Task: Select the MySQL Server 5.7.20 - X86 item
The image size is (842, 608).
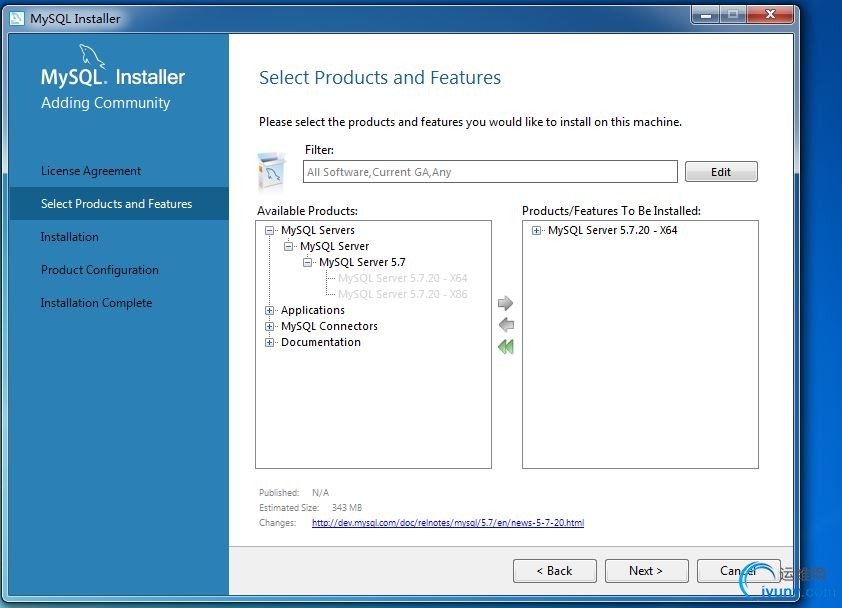Action: coord(403,294)
